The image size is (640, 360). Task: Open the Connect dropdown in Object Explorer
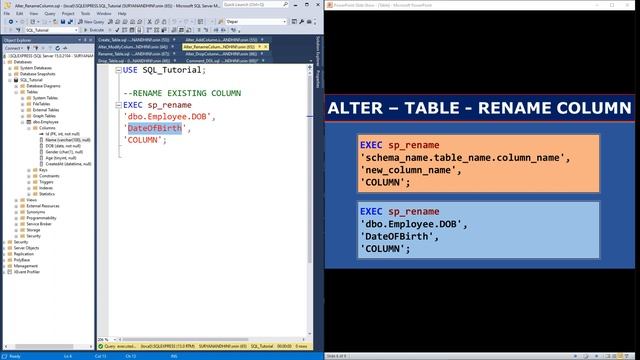tap(13, 48)
